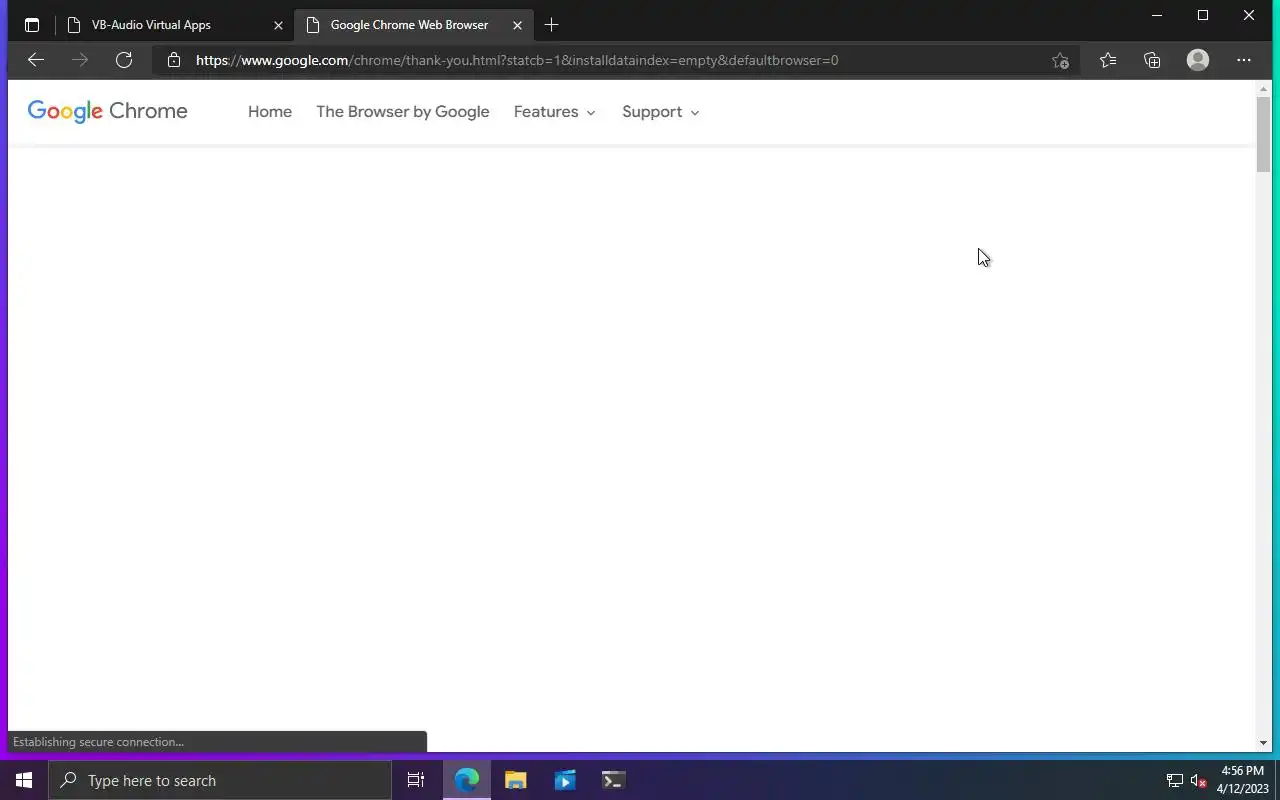Viewport: 1280px width, 800px height.
Task: Open Collections panel
Action: [1152, 60]
